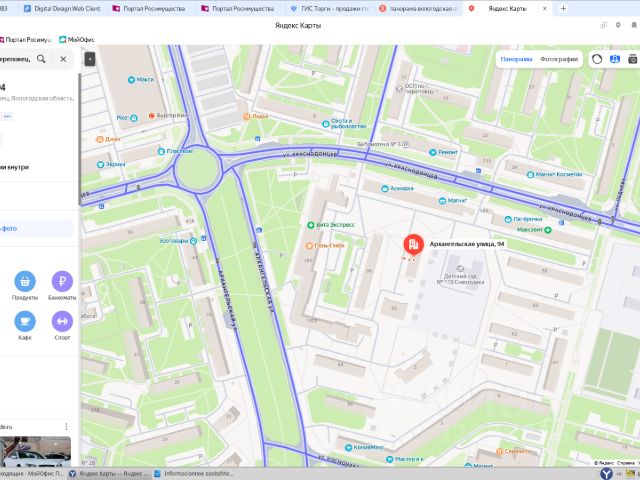The height and width of the screenshot is (480, 640).
Task: Click the КопиМакс marker
Action: coord(349,448)
